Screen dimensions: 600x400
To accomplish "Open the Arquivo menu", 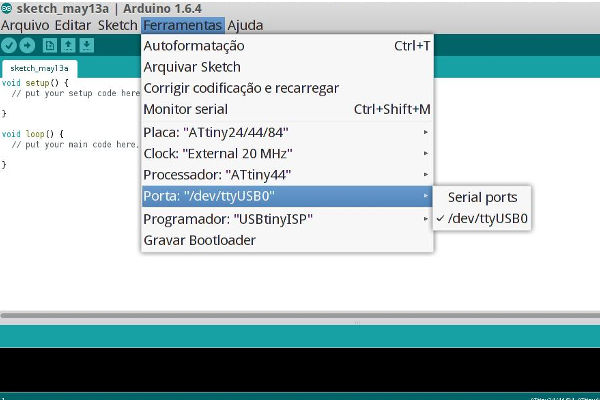I will (25, 25).
